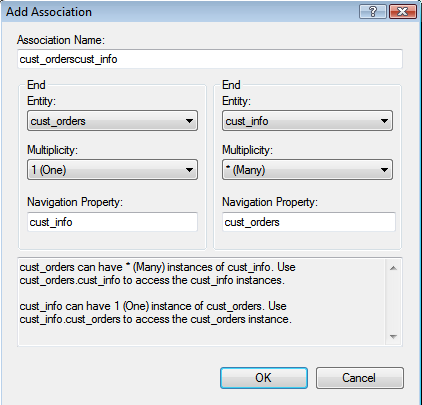Click the Cancel button
This screenshot has width=422, height=405.
tap(360, 378)
